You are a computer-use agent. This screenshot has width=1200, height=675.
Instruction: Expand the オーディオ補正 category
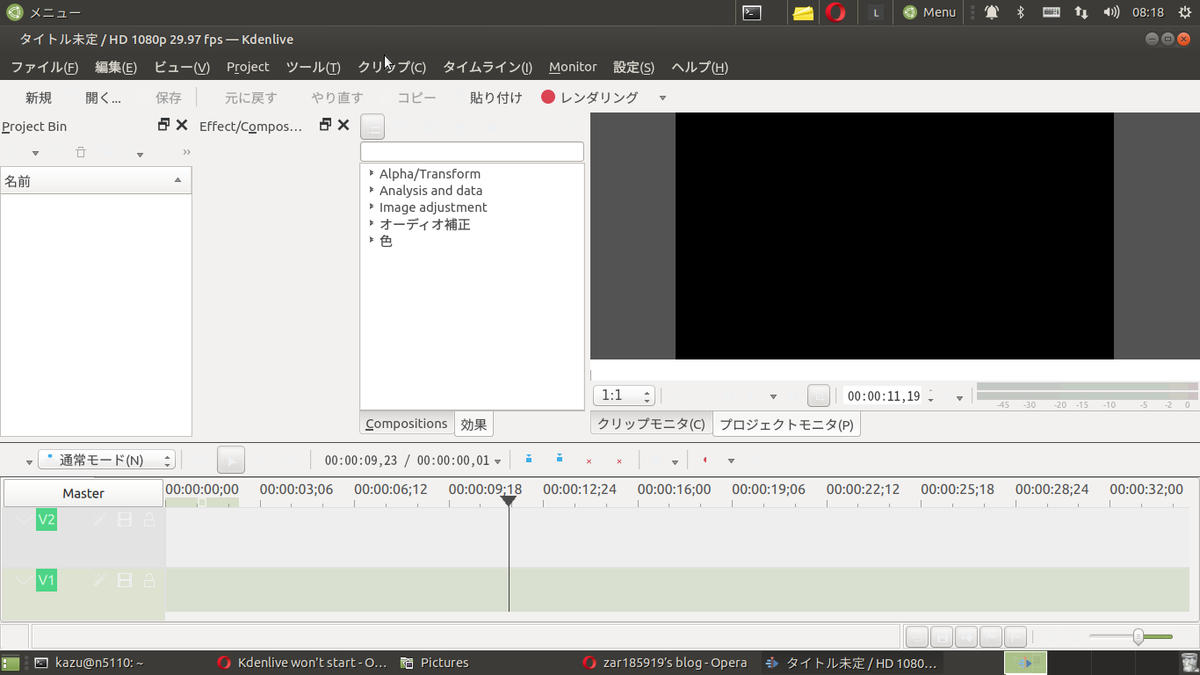pos(371,224)
